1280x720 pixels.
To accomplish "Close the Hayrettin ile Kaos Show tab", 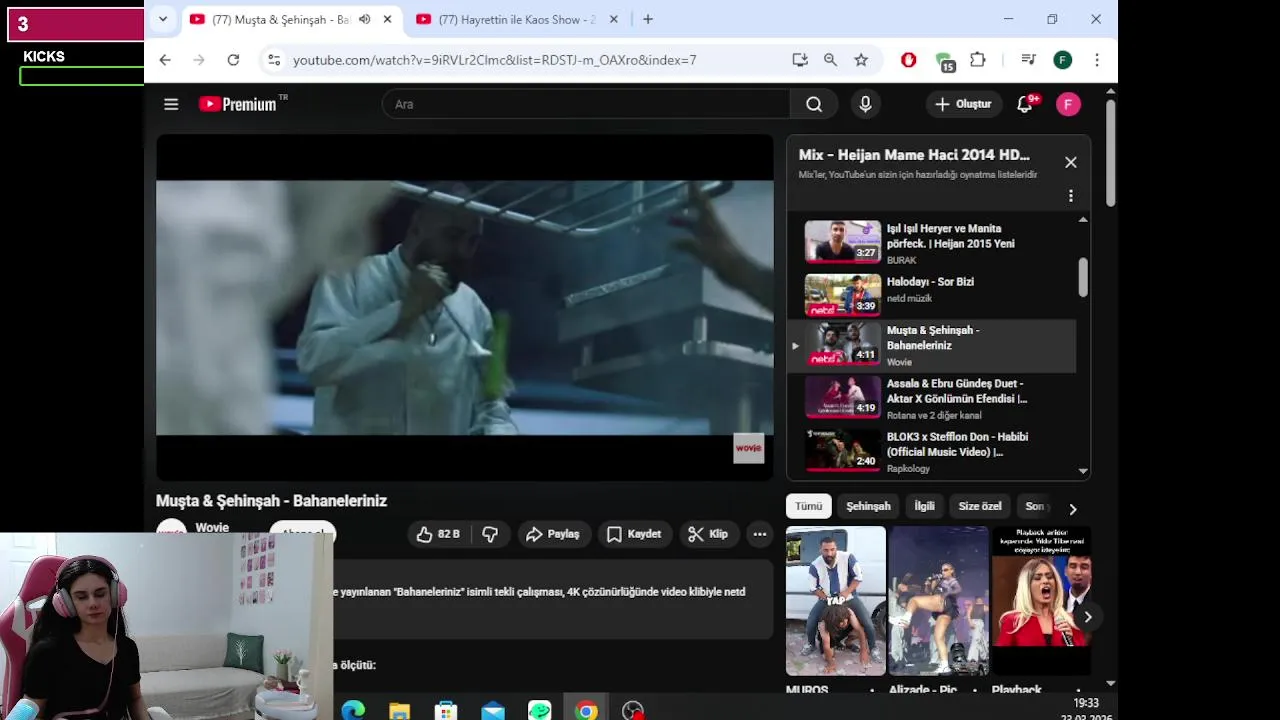I will [613, 19].
